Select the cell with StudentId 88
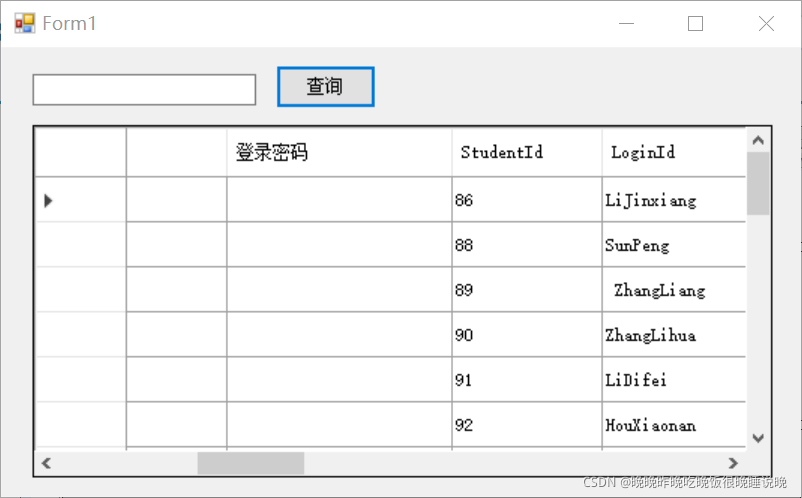The width and height of the screenshot is (802, 498). [x=527, y=245]
